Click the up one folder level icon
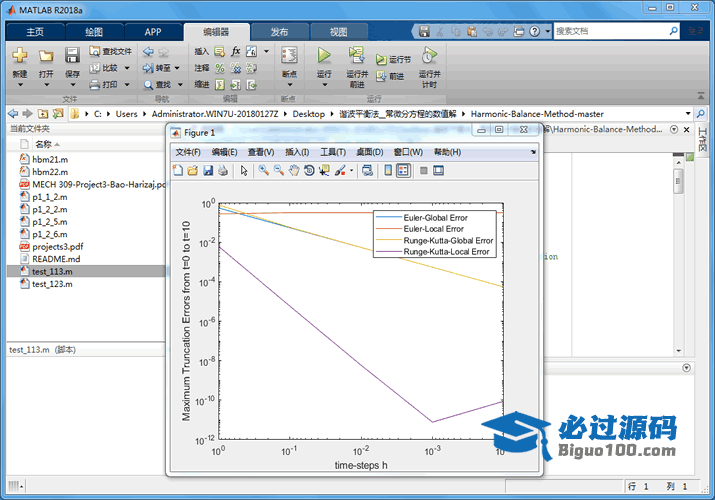Image resolution: width=715 pixels, height=500 pixels. pyautogui.click(x=43, y=113)
